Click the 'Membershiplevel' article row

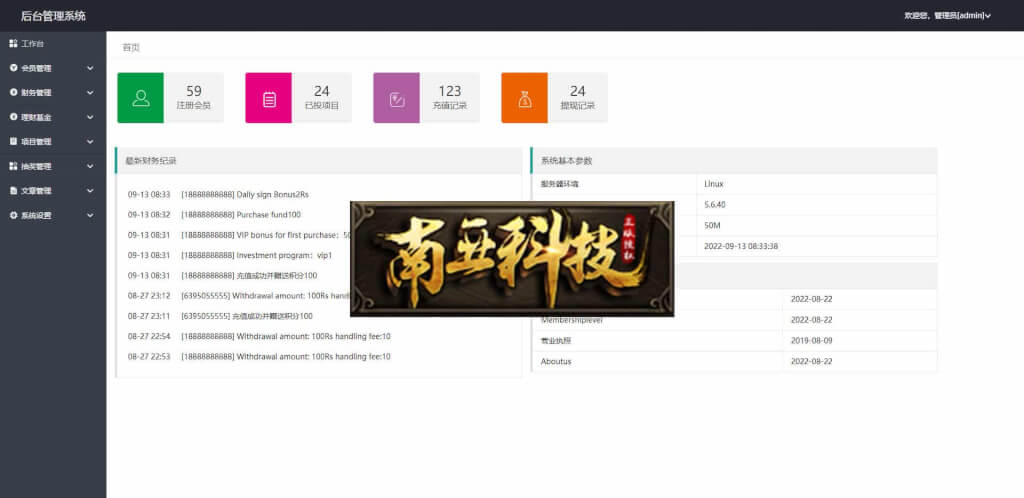734,320
